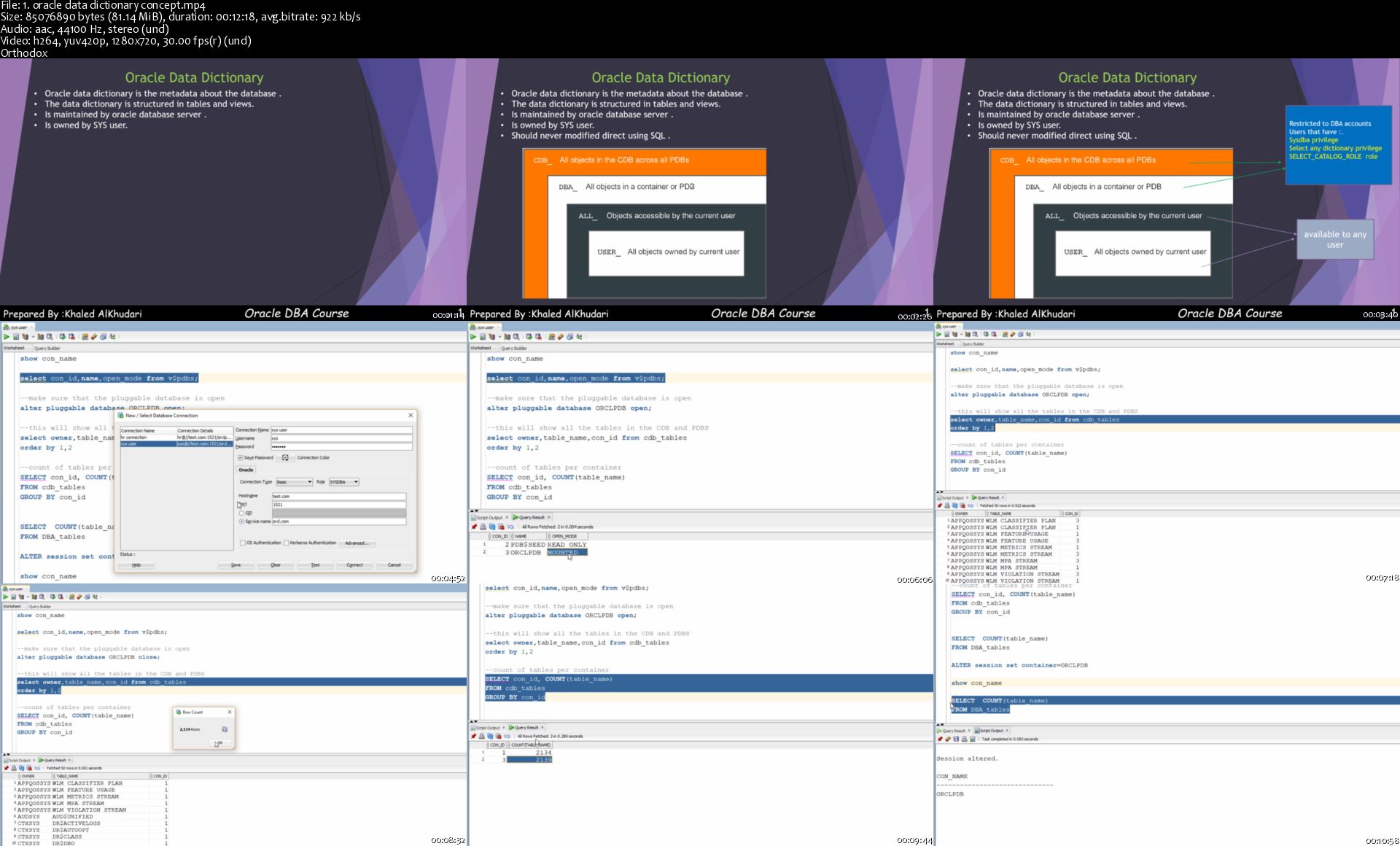Click red pin icon in the 00:06:06 results toolbar
This screenshot has height=846, width=1400.
474,527
